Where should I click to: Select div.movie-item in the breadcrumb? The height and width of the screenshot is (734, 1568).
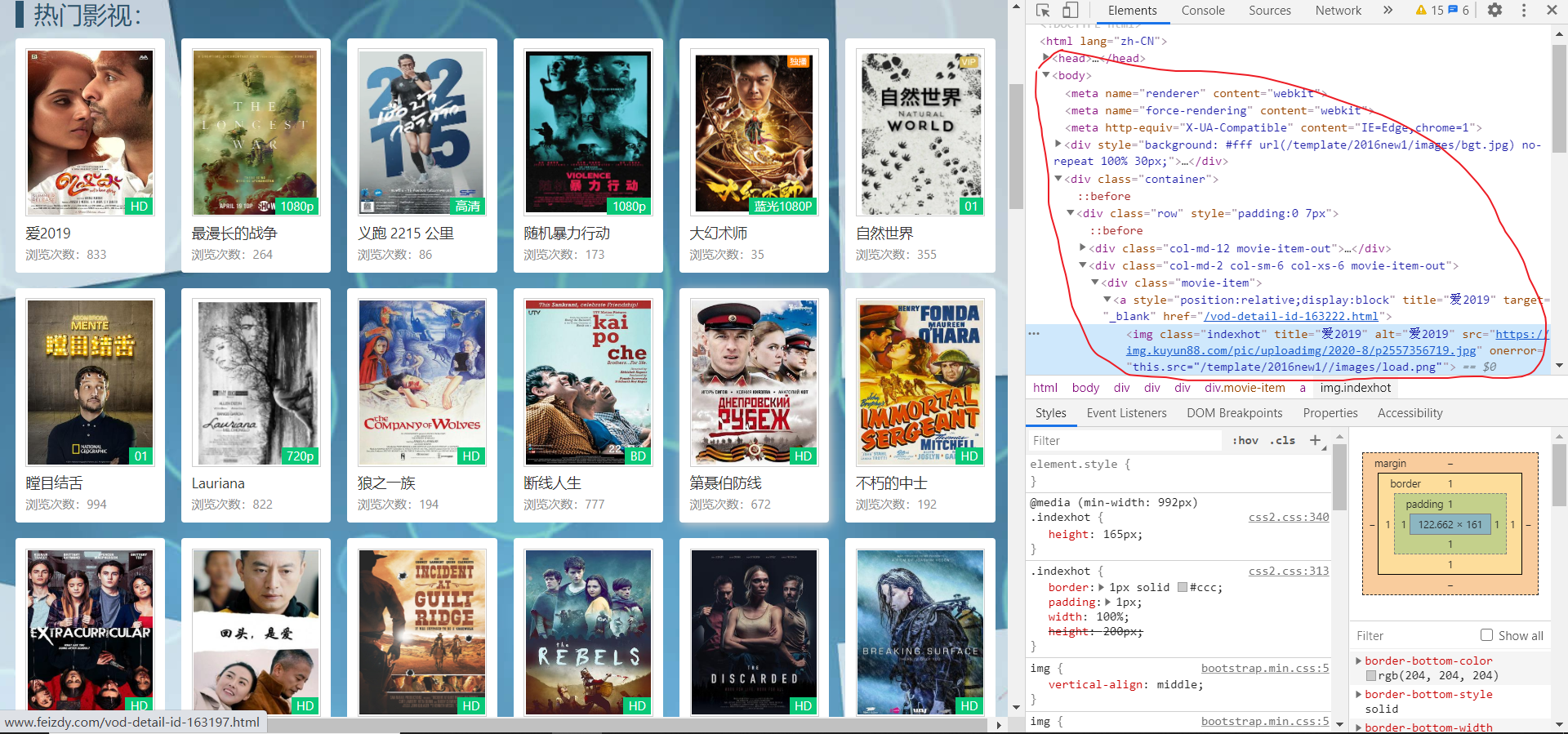pos(1245,388)
